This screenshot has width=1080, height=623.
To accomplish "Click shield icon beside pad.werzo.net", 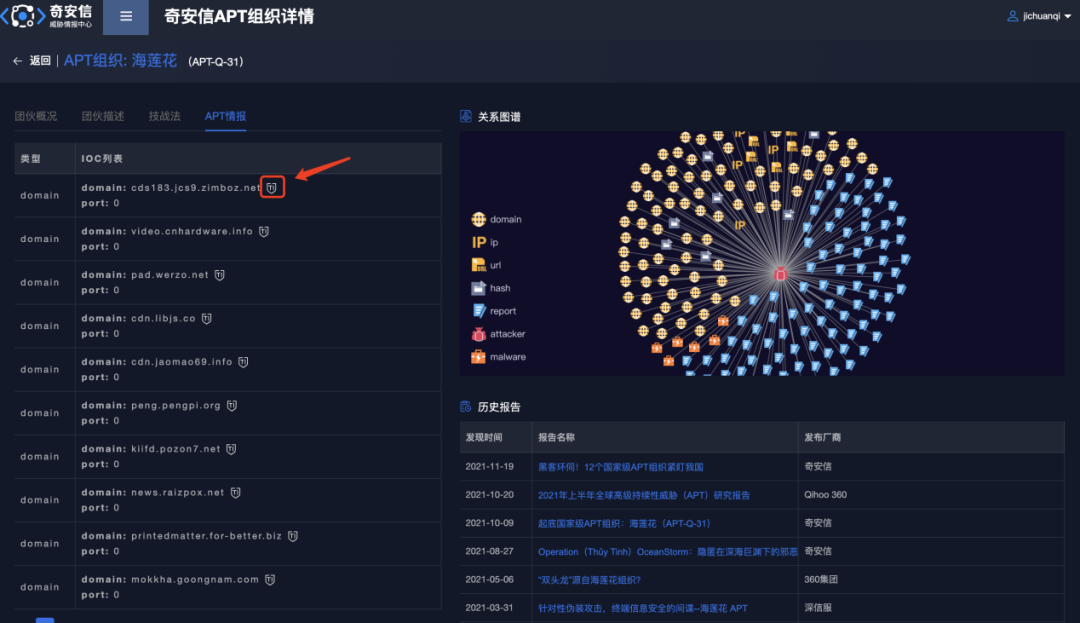I will coord(219,275).
